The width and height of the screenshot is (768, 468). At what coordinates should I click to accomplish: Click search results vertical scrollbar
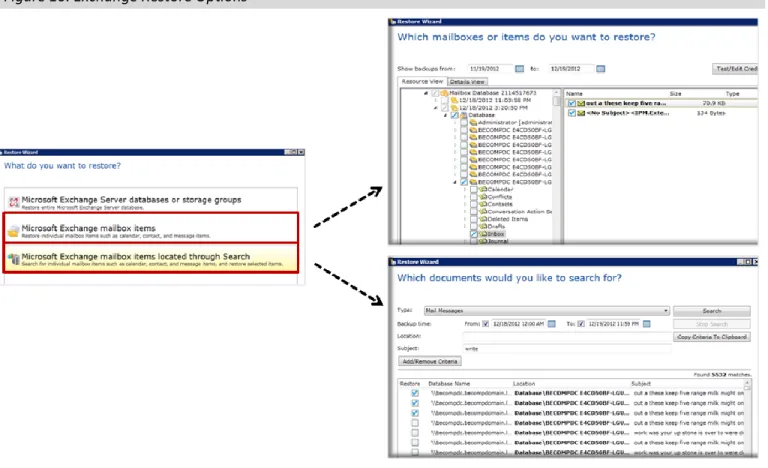coord(747,418)
